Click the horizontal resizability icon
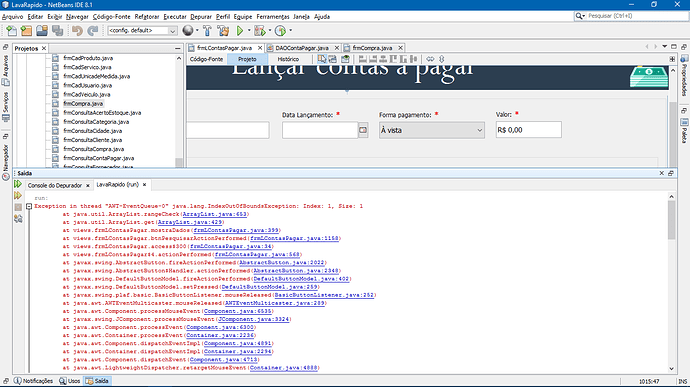This screenshot has height=387, width=690. pyautogui.click(x=430, y=59)
